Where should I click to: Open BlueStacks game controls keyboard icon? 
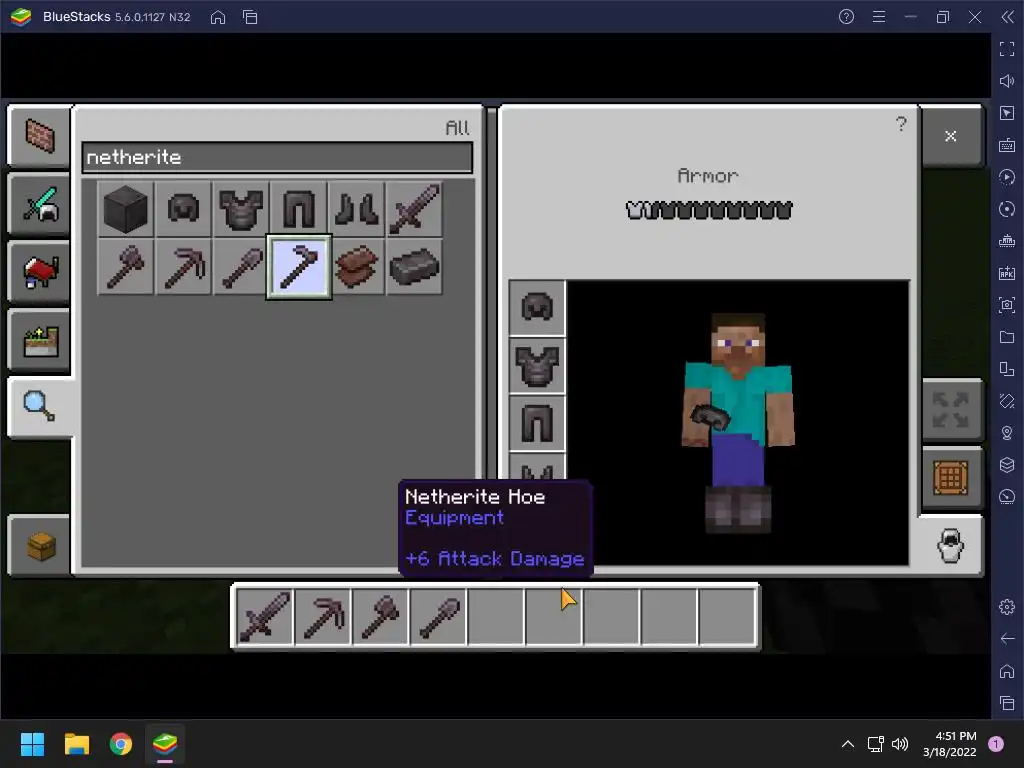pyautogui.click(x=1007, y=145)
